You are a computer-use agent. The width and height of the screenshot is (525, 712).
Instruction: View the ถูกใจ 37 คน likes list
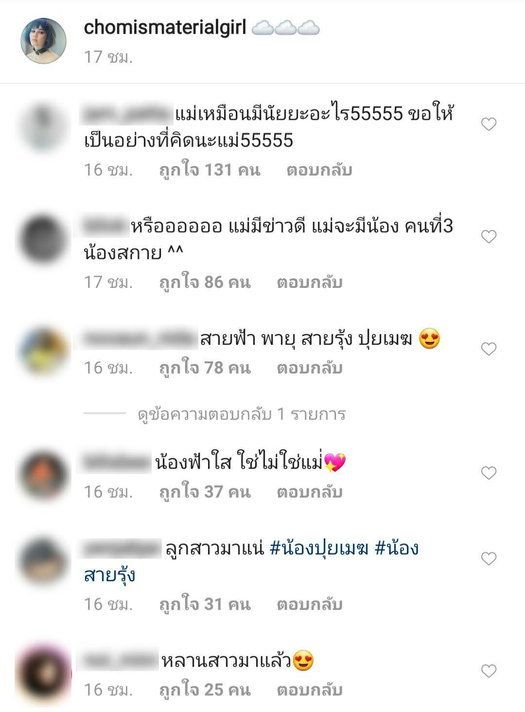pos(205,491)
